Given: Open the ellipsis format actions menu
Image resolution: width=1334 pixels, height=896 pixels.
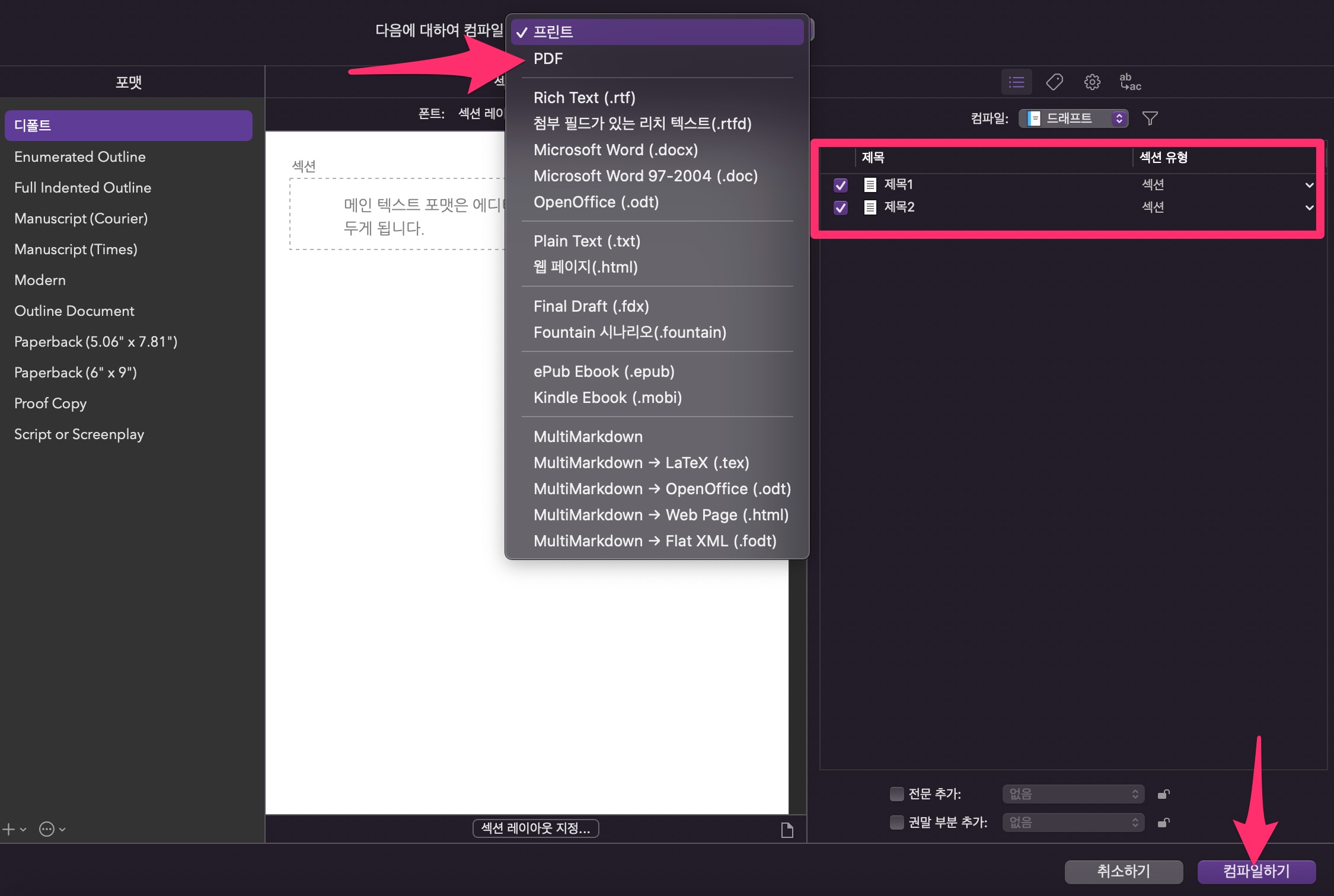Looking at the screenshot, I should pos(47,829).
